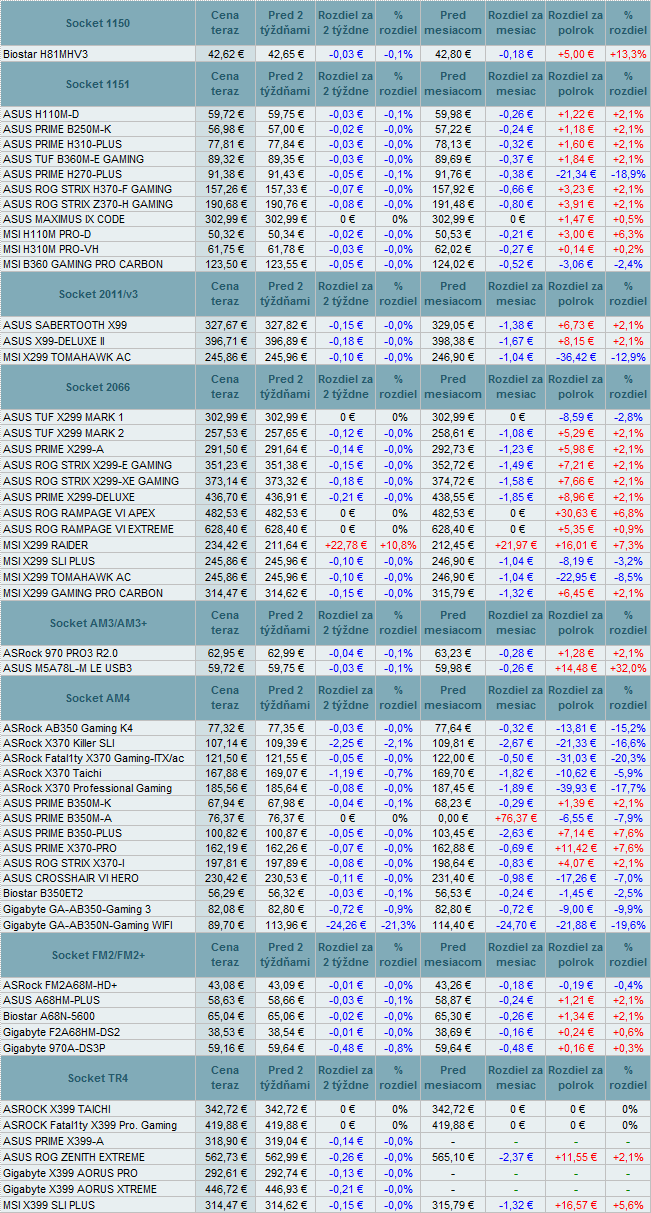Click the Socket 1150 section header

tap(98, 23)
